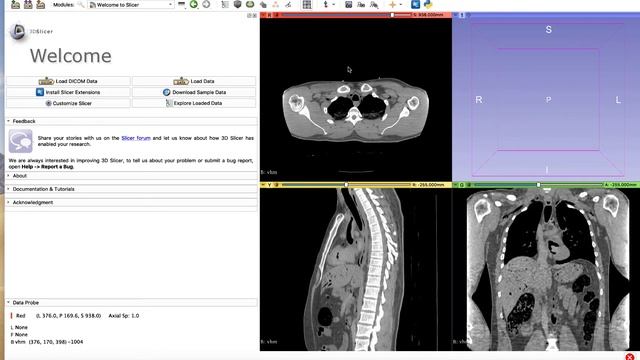
Task: Click the green slice view G label
Action: pyautogui.click(x=462, y=185)
